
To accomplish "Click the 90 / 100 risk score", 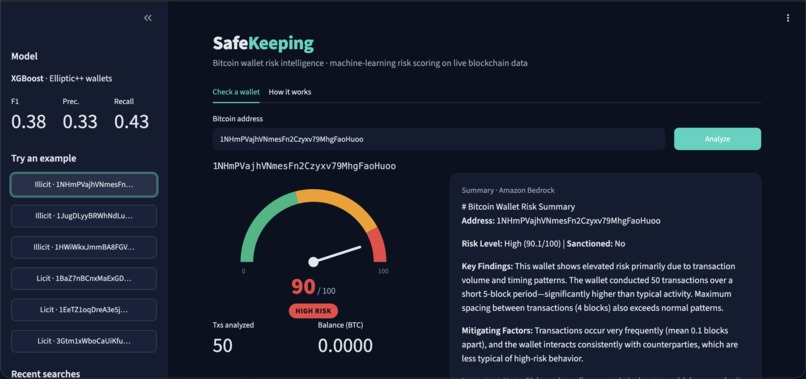I will 313,287.
